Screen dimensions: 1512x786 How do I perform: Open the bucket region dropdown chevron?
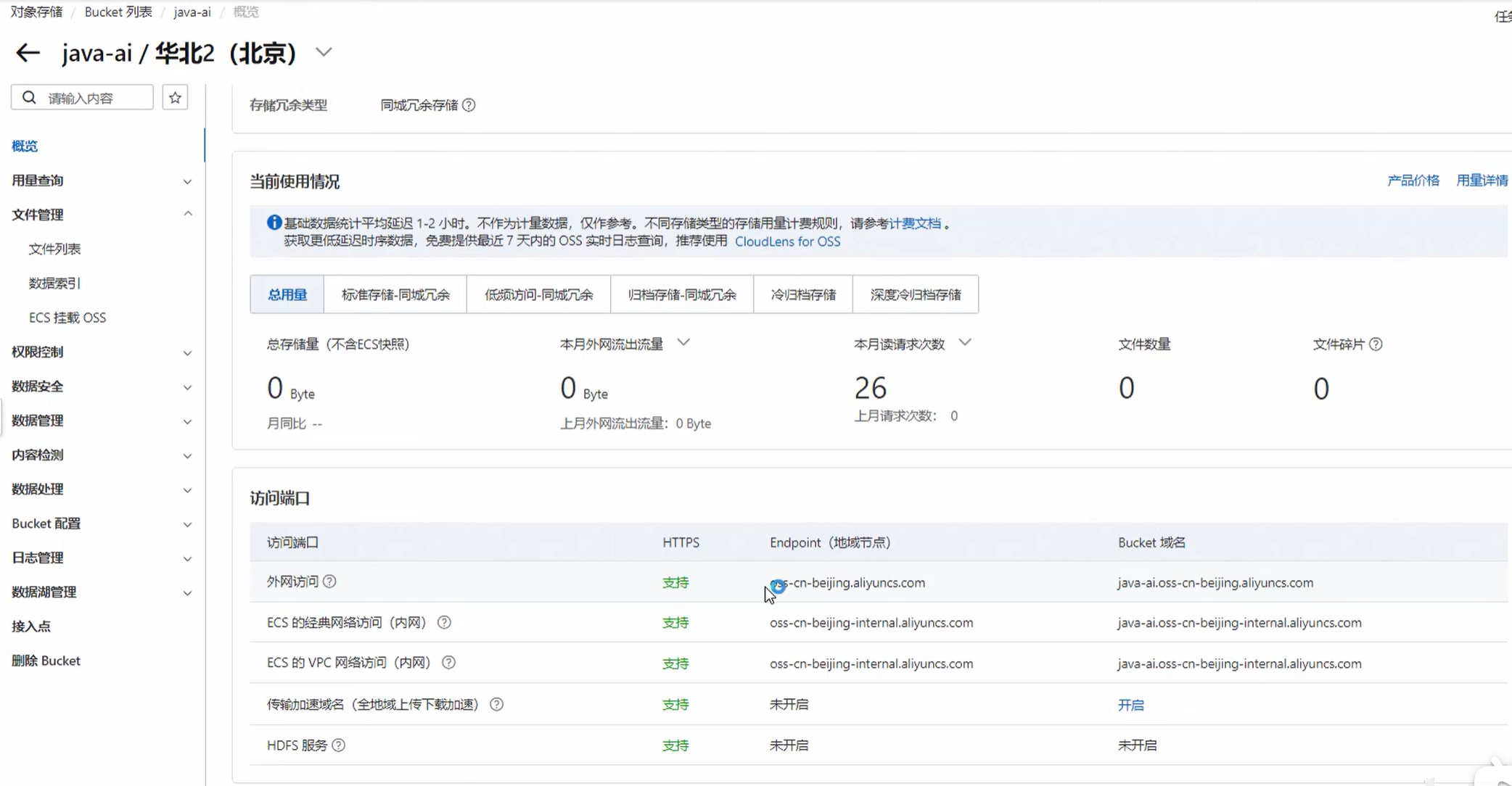(324, 52)
